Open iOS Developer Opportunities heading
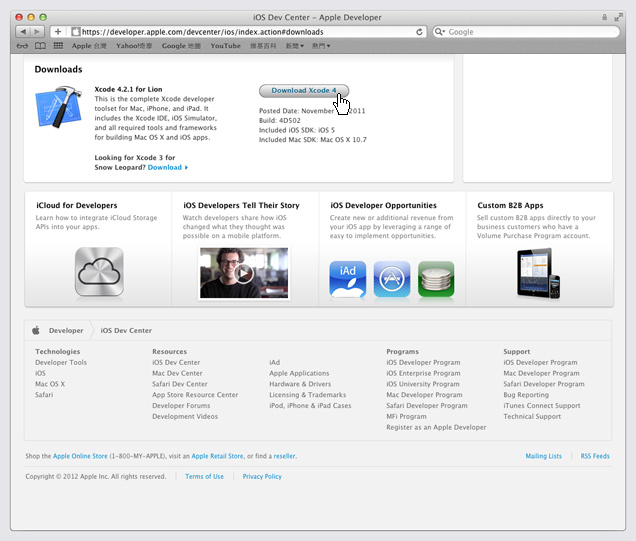The image size is (636, 541). [383, 205]
